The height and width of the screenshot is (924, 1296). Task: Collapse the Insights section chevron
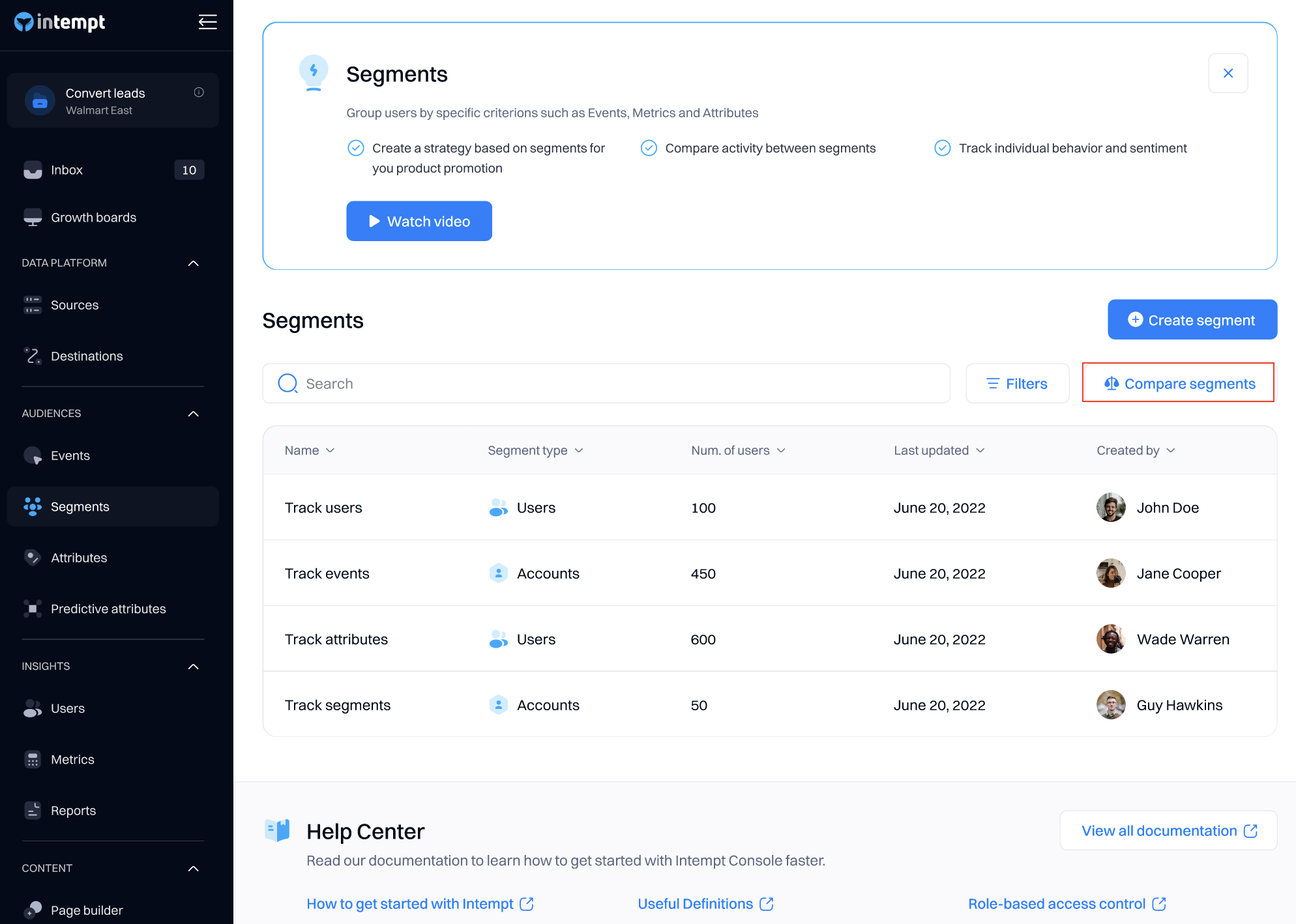194,667
